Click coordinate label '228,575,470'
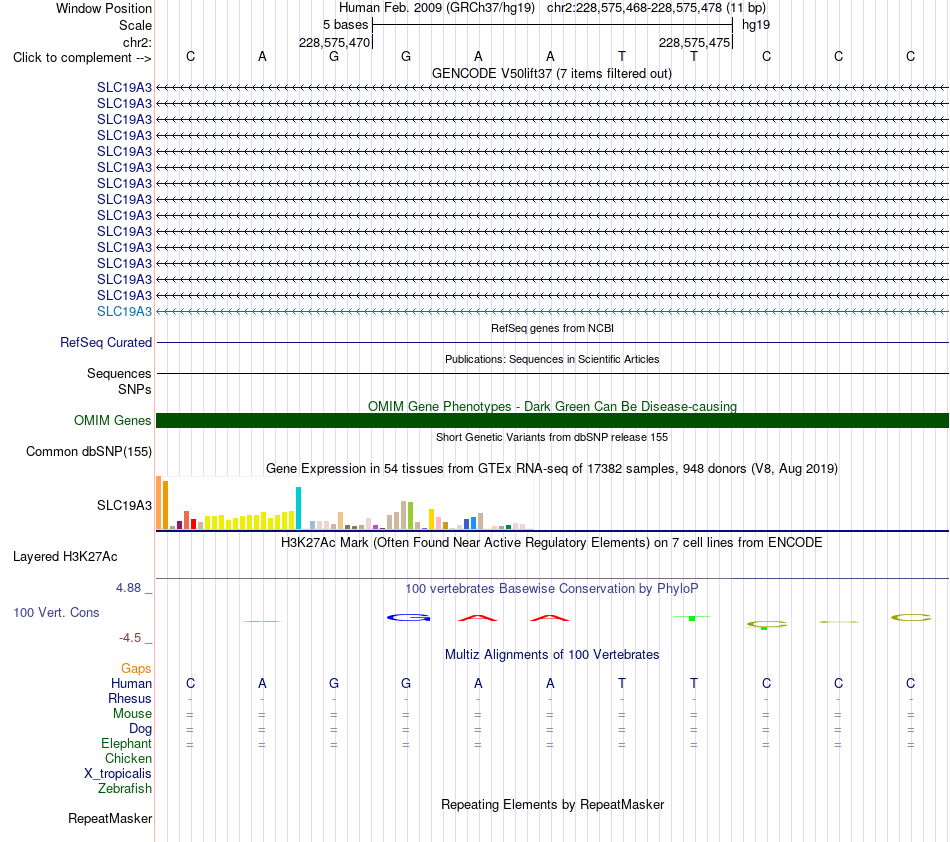This screenshot has height=842, width=950. coord(334,42)
